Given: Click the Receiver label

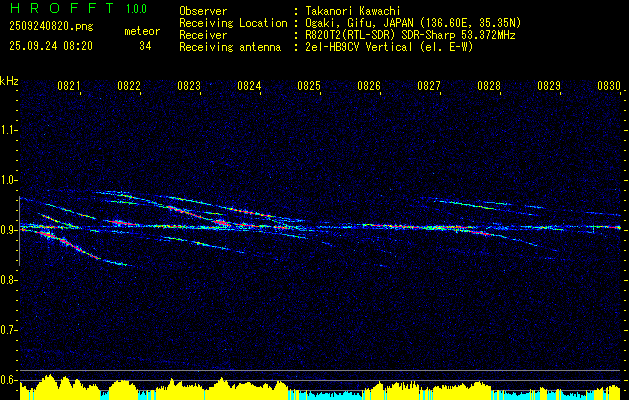Looking at the screenshot, I should coord(203,35).
